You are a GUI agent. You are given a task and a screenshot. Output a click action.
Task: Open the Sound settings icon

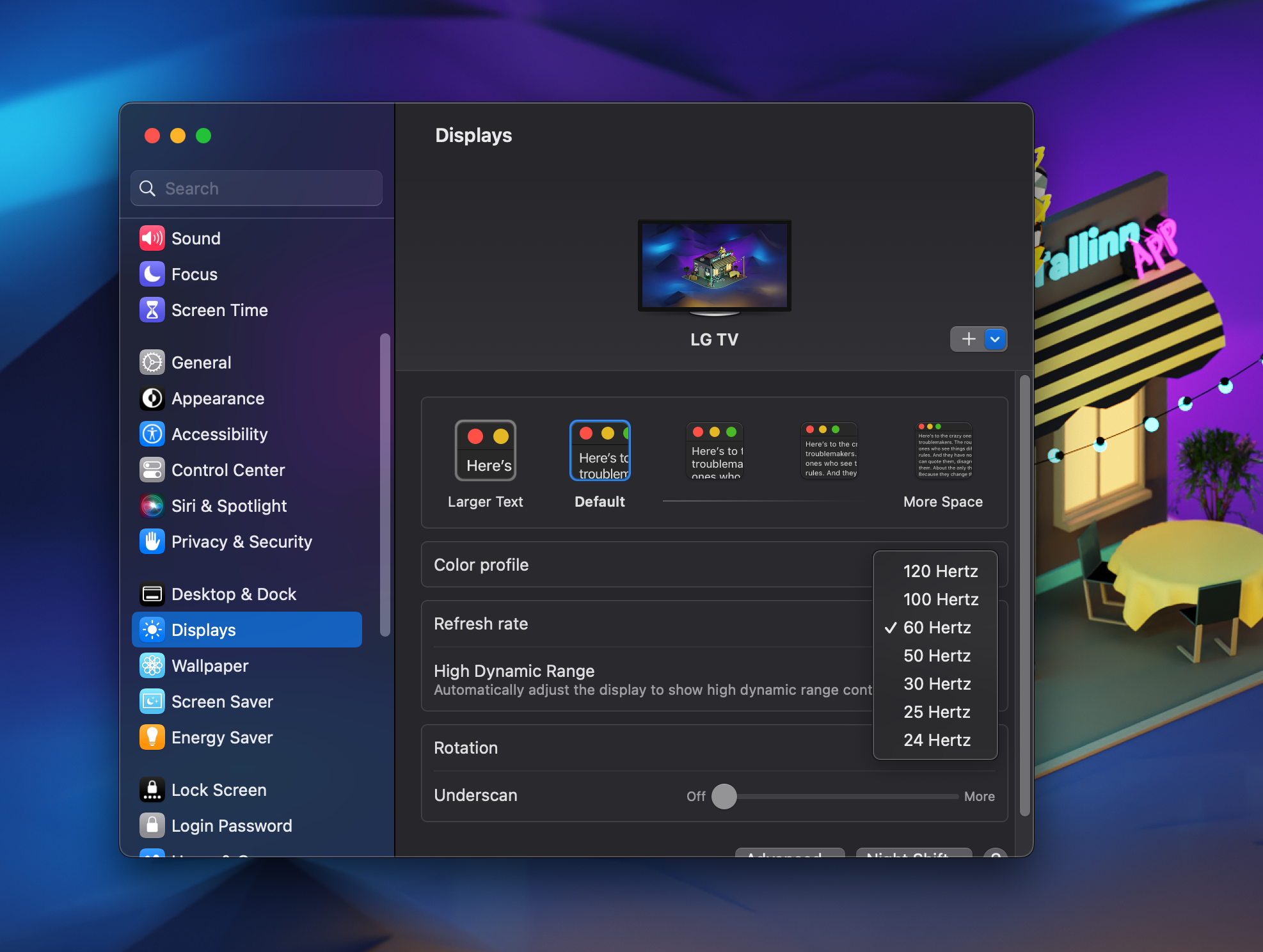click(x=152, y=239)
